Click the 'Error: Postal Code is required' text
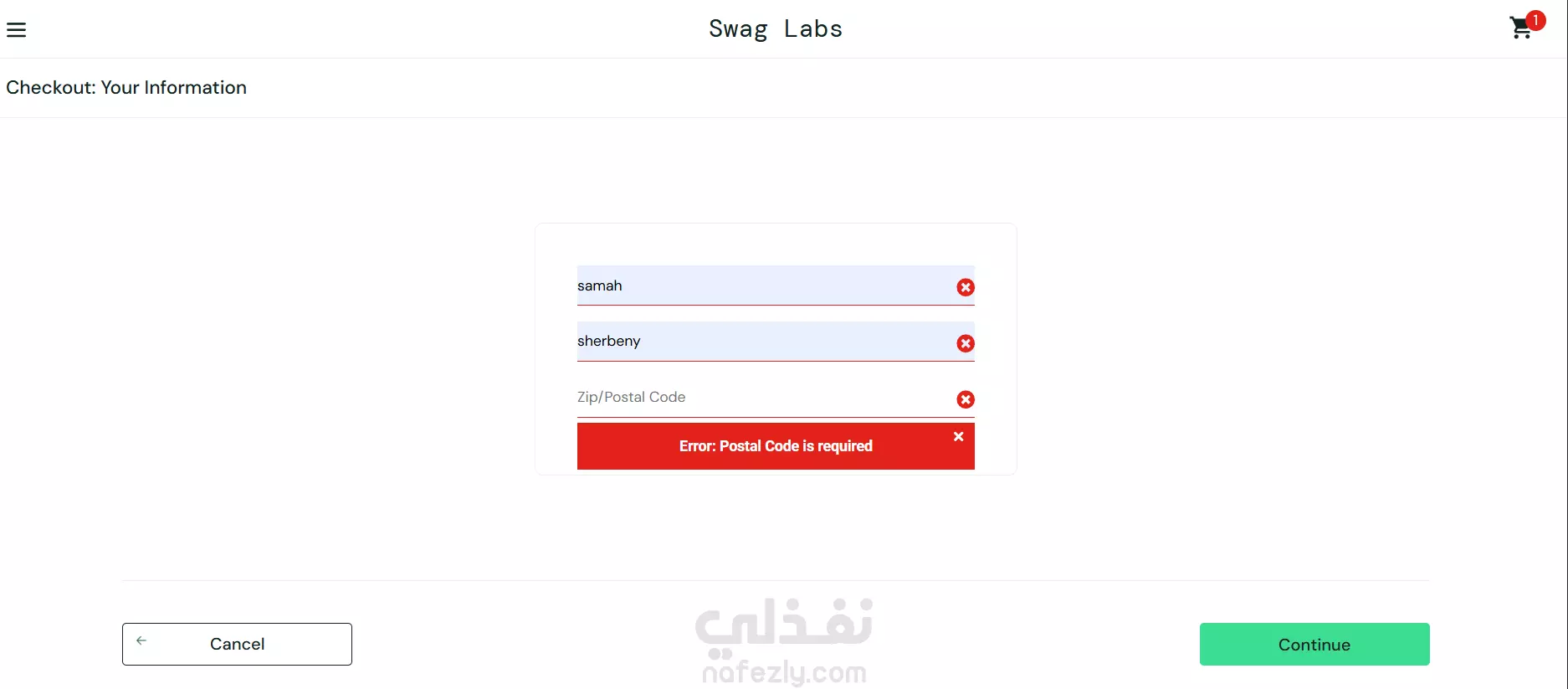Viewport: 1568px width, 689px height. click(776, 446)
